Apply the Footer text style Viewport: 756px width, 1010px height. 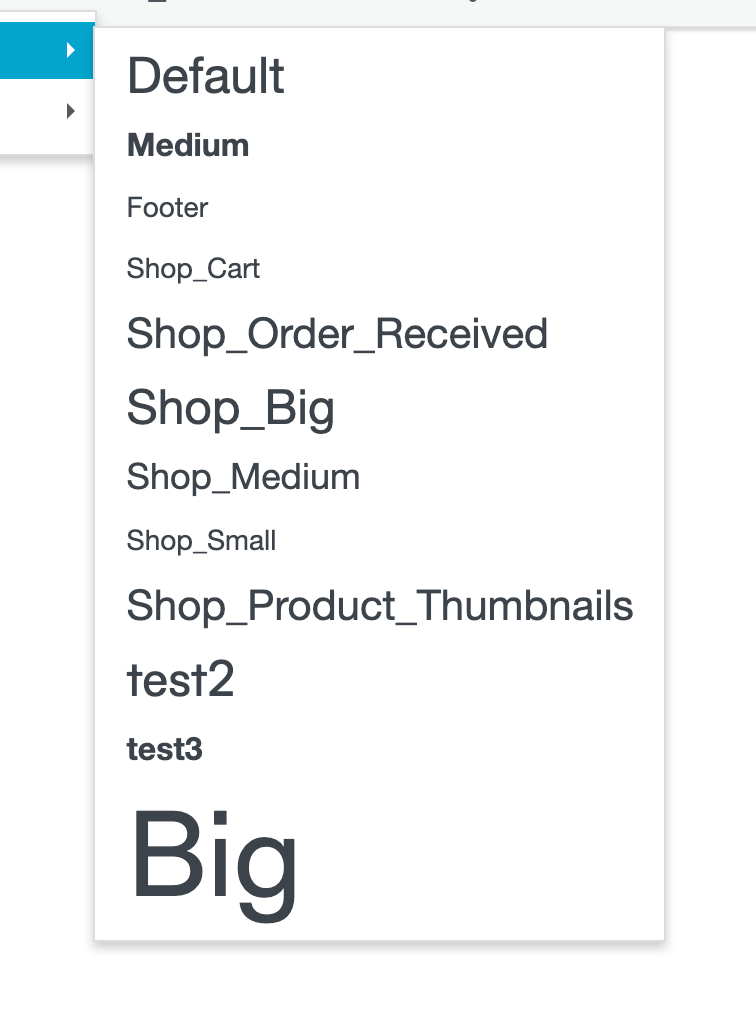(166, 208)
